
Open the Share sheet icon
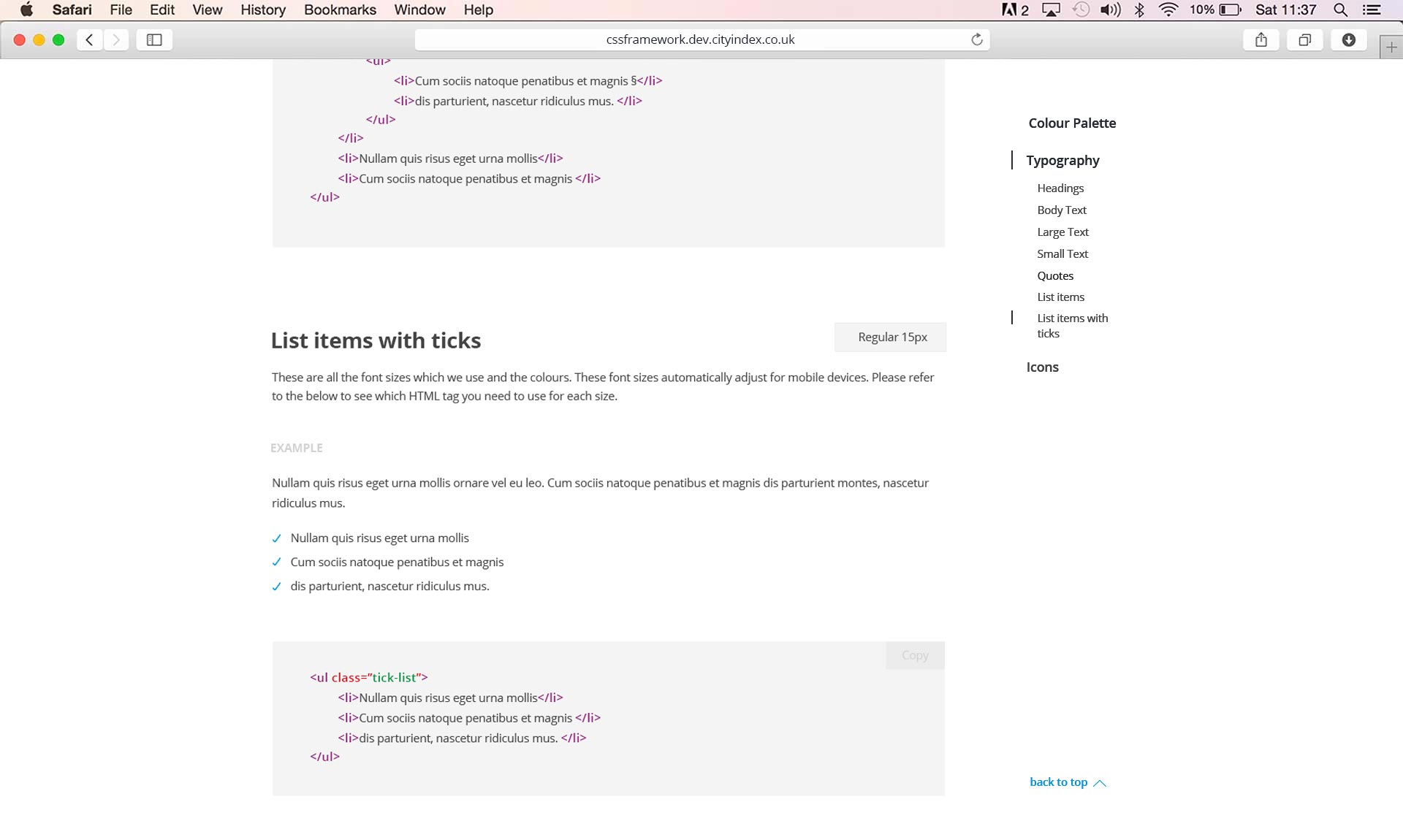click(x=1261, y=39)
